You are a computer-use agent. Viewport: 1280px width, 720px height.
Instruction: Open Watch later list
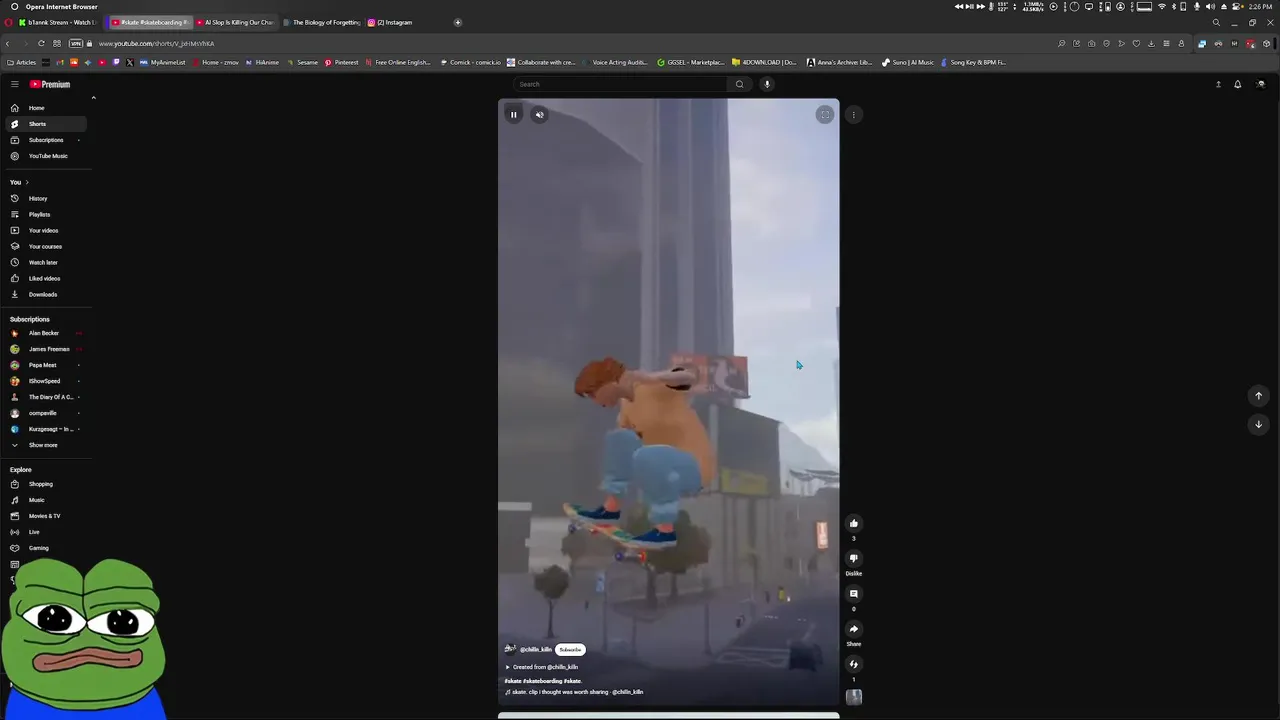[x=44, y=262]
